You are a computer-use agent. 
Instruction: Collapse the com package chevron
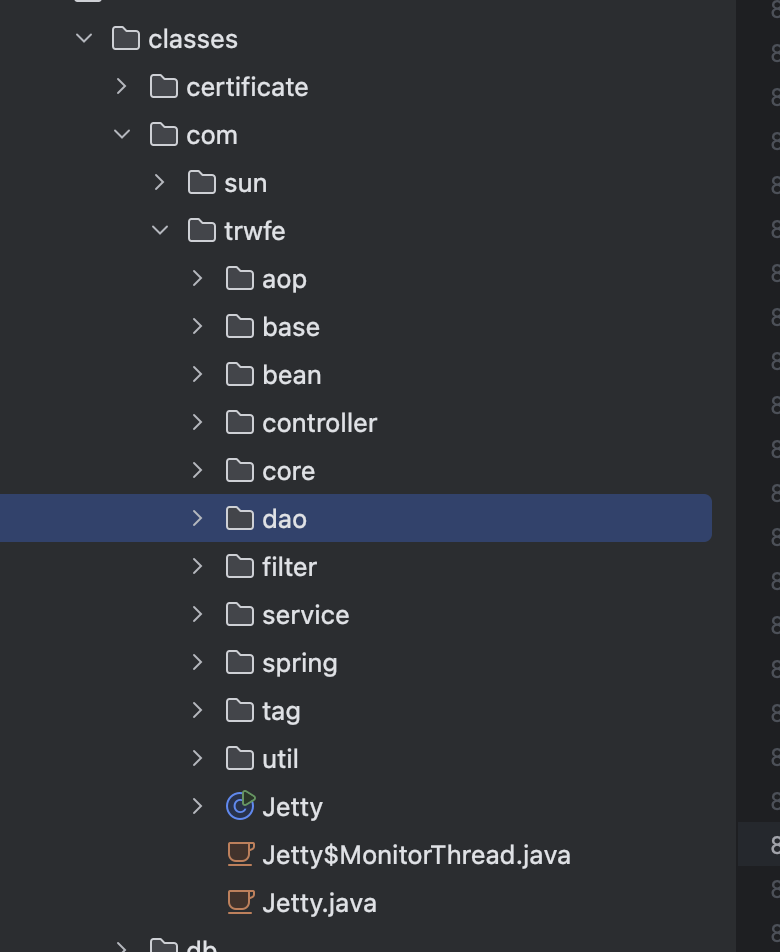tap(122, 134)
